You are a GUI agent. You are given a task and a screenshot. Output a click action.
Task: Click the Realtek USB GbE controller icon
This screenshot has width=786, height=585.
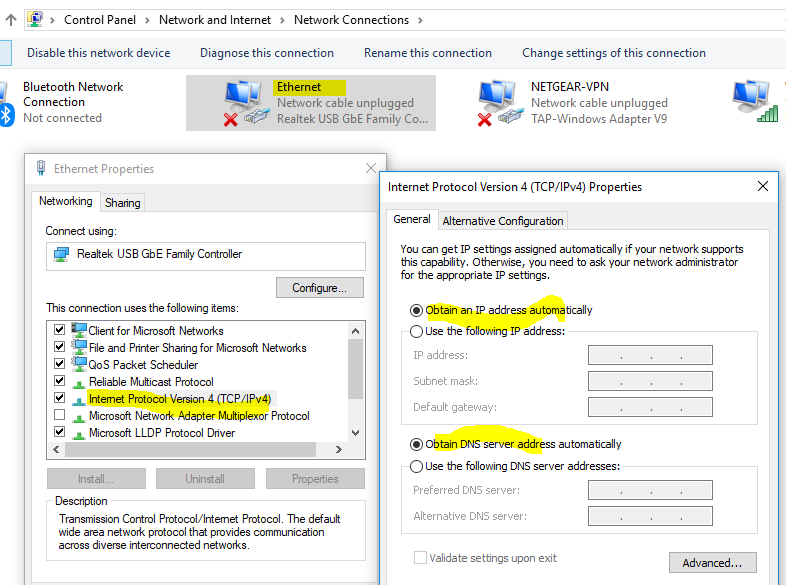point(61,254)
